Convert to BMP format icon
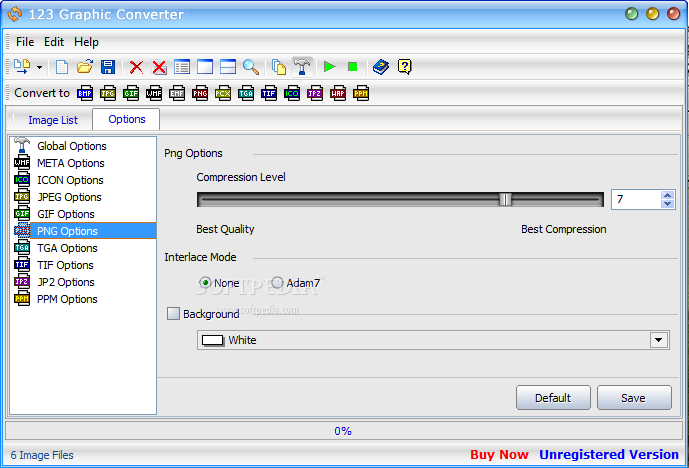 [x=85, y=93]
